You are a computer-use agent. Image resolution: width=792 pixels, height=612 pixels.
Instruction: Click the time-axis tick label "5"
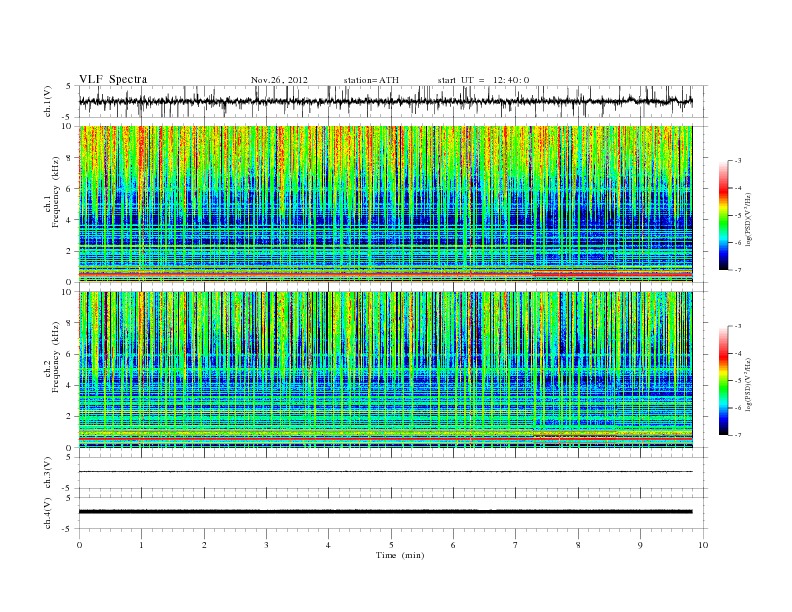point(391,545)
